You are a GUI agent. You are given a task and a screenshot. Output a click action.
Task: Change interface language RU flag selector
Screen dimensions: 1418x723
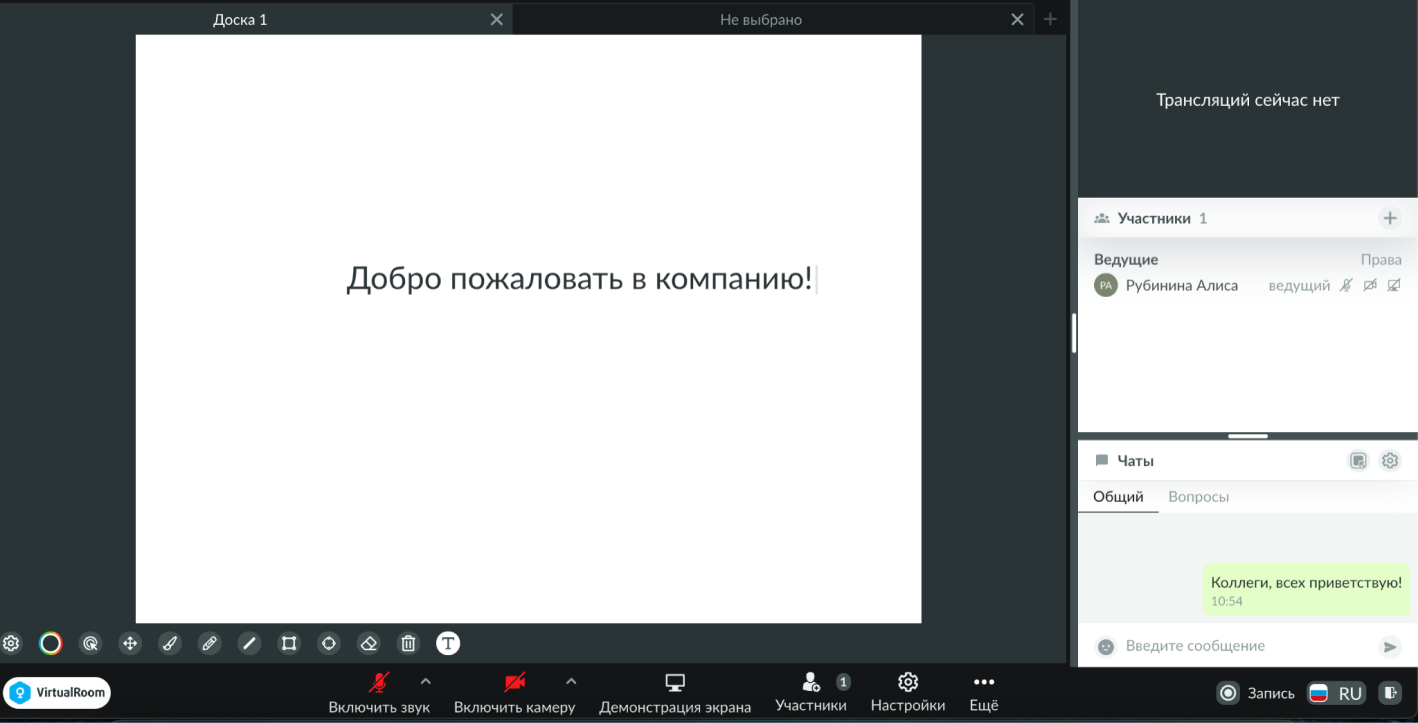pyautogui.click(x=1336, y=693)
